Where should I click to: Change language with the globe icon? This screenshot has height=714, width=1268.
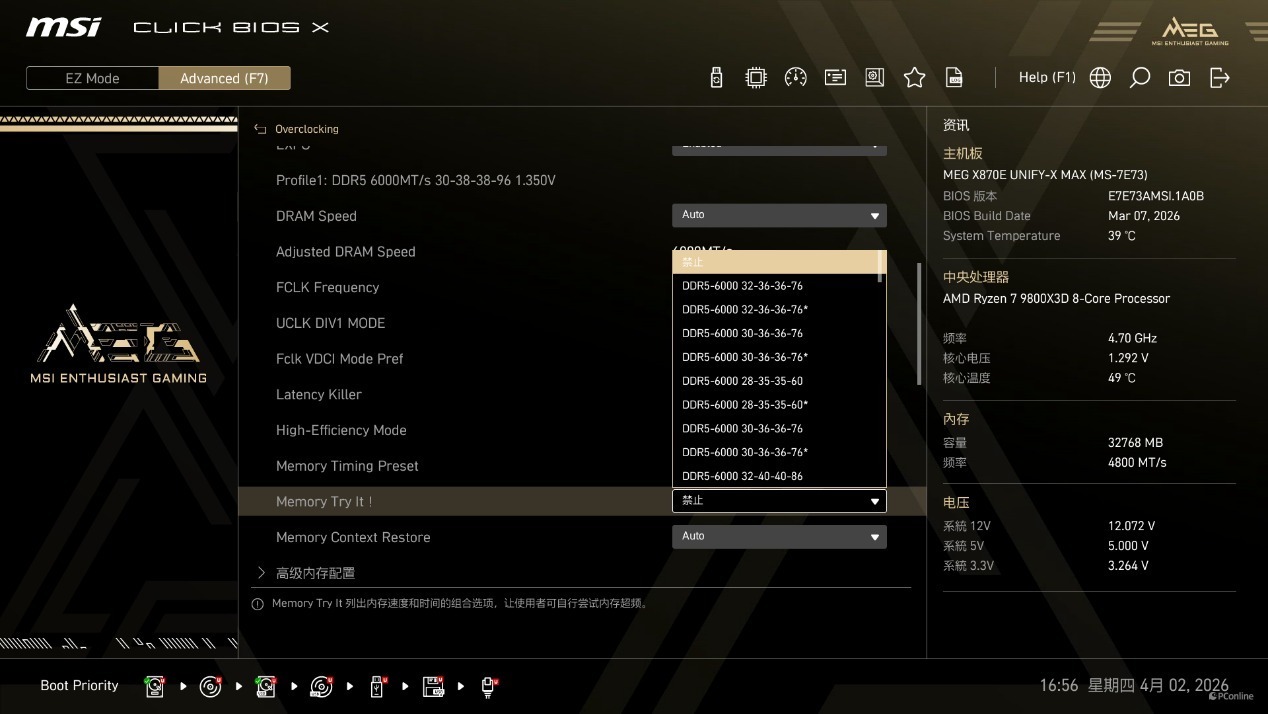tap(1100, 78)
